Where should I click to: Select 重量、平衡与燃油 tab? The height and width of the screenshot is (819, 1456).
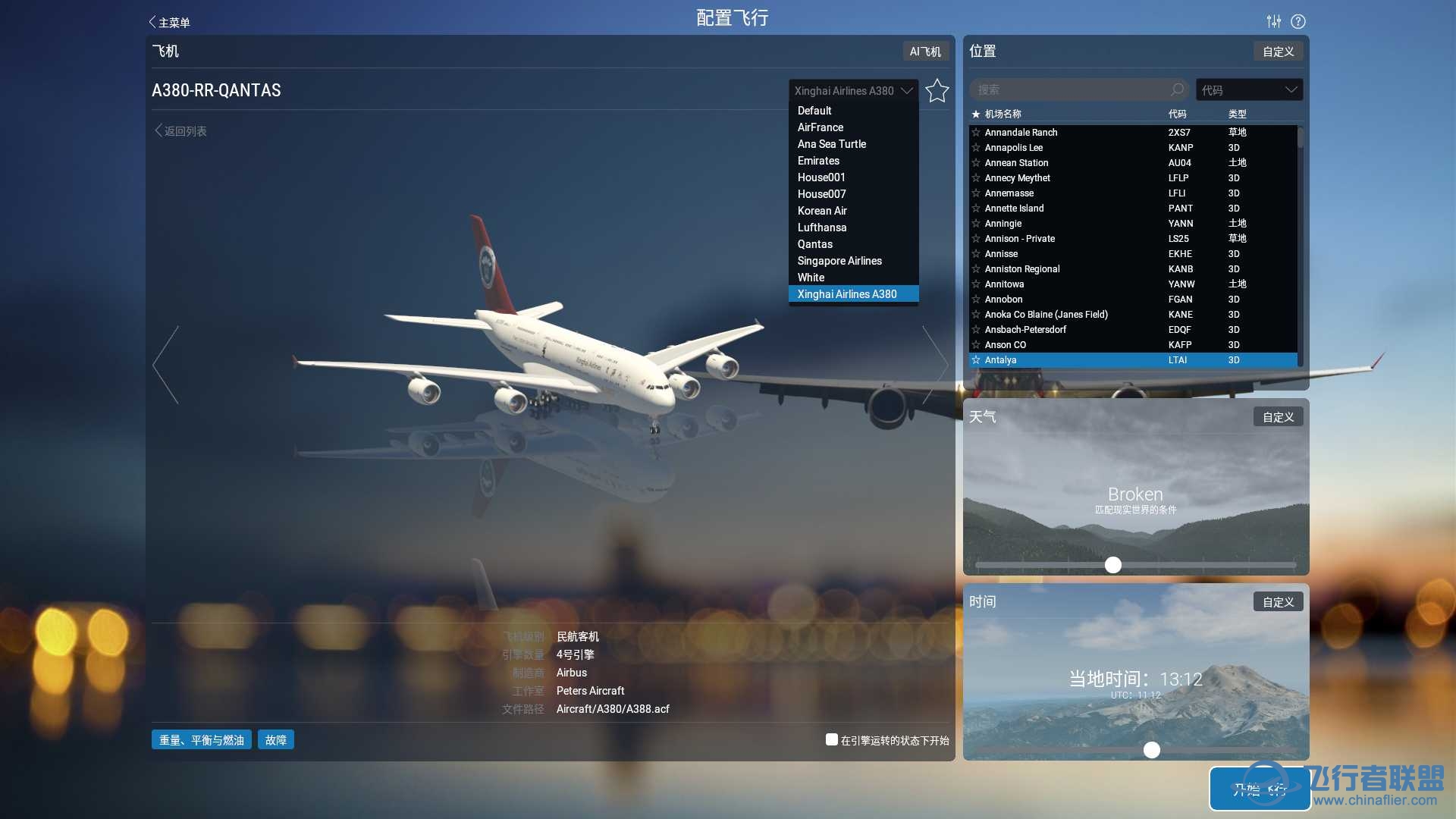click(x=202, y=740)
